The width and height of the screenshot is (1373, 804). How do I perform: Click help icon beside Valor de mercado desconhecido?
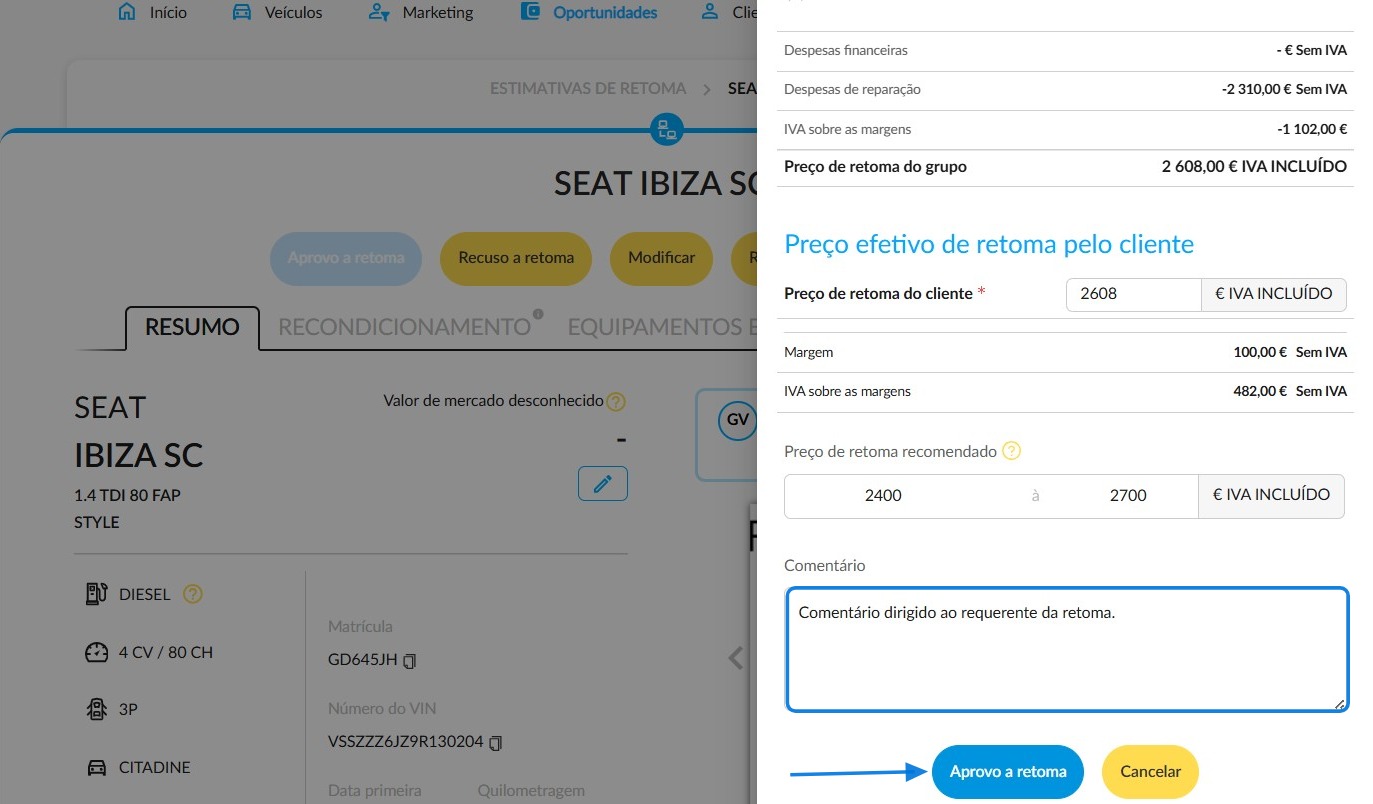(x=616, y=402)
